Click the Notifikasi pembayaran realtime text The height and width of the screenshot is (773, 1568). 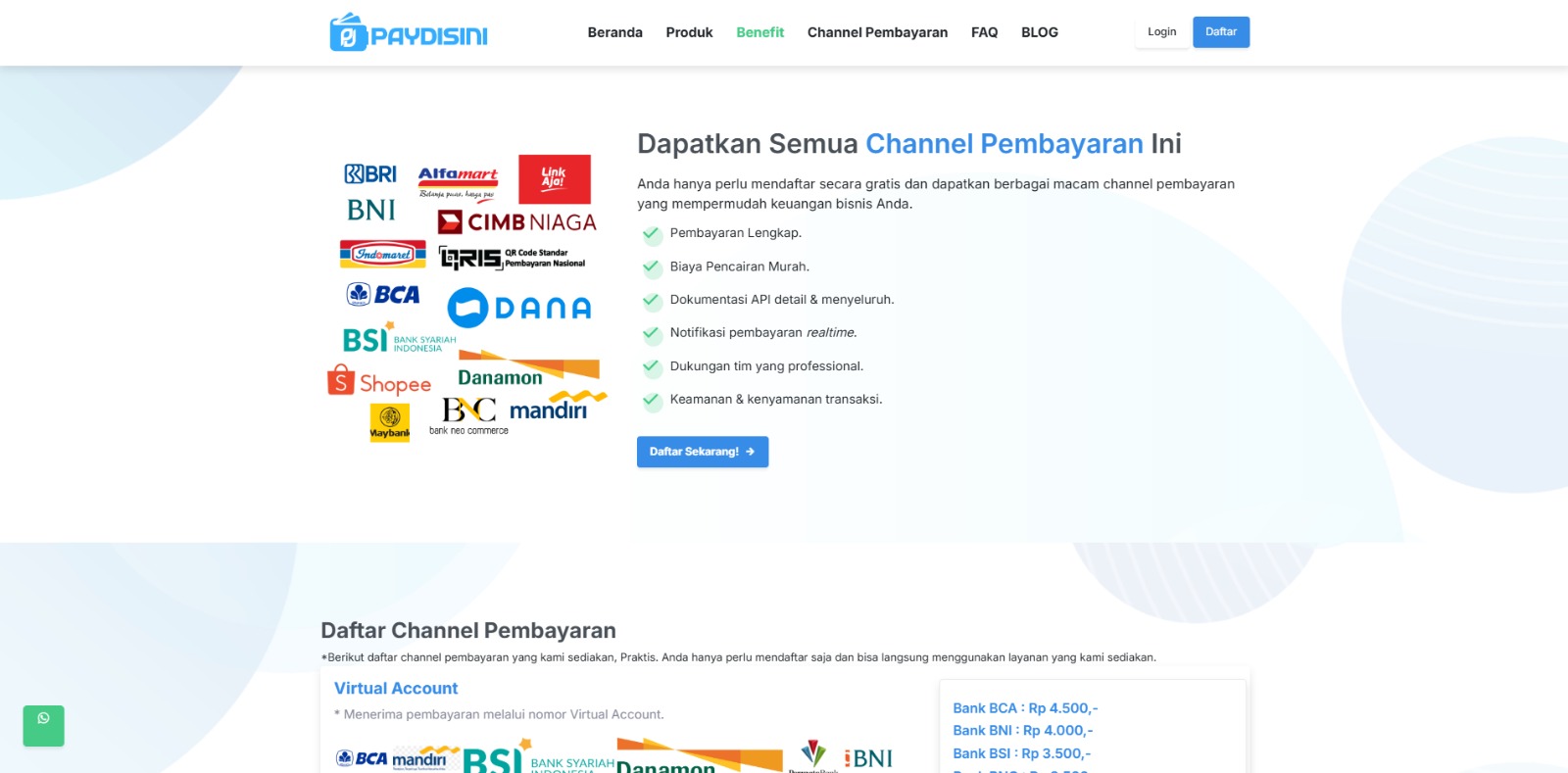click(763, 333)
